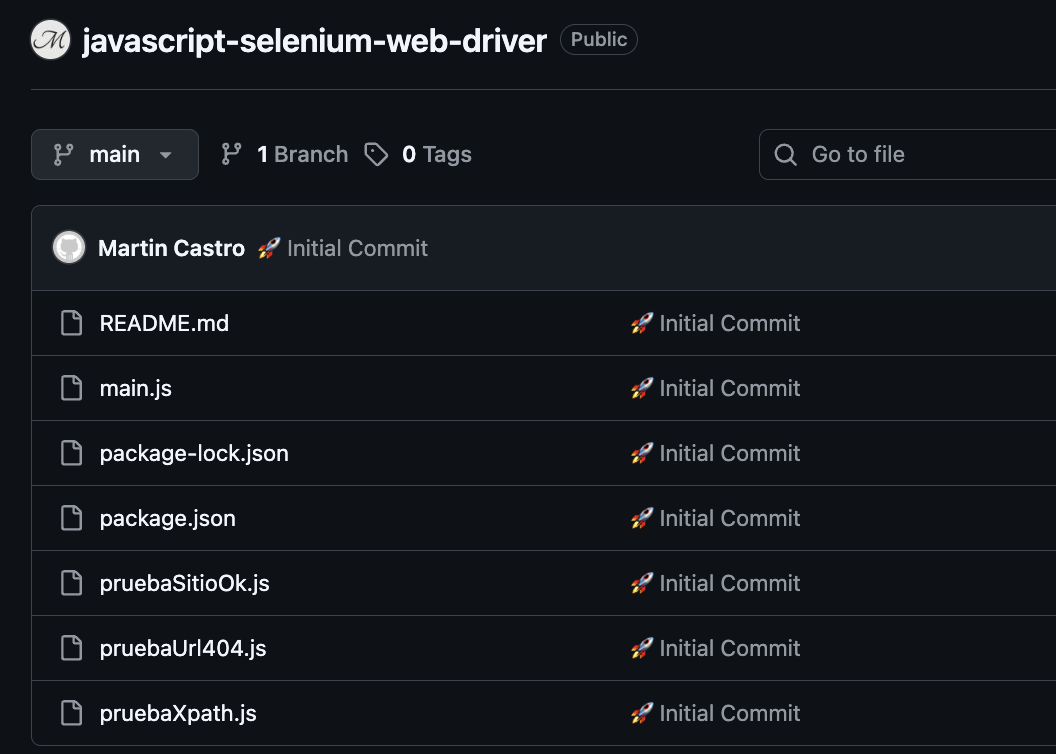The image size is (1056, 754).
Task: Click the chevron on the branch selector
Action: (x=165, y=154)
